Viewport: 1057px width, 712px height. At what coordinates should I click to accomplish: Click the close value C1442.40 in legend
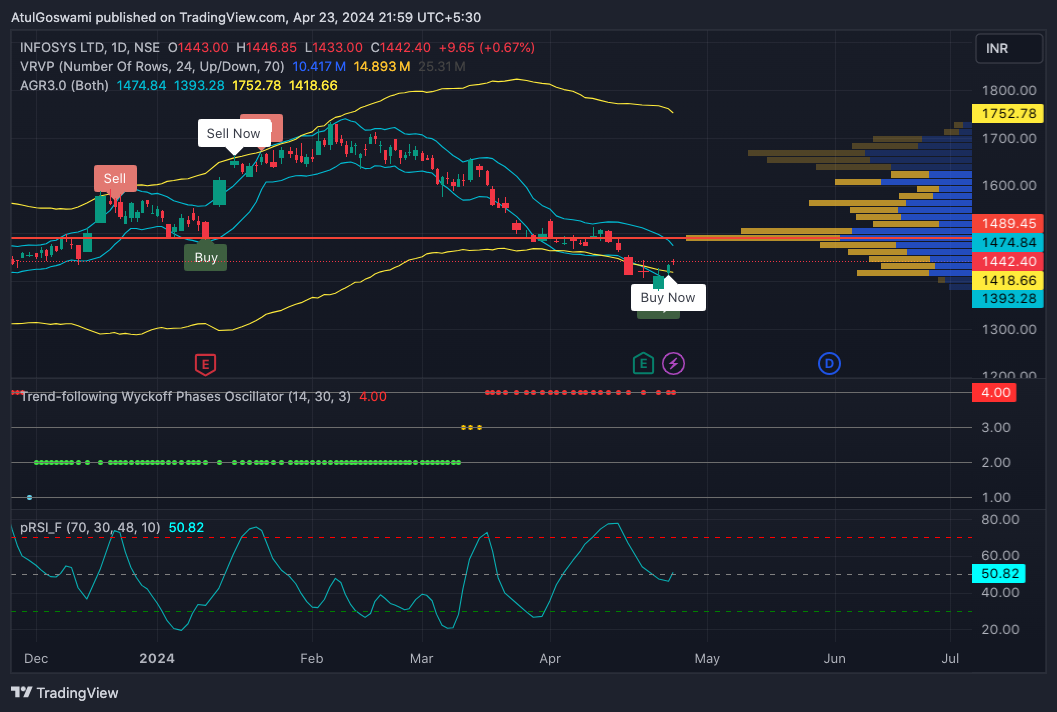tap(400, 48)
